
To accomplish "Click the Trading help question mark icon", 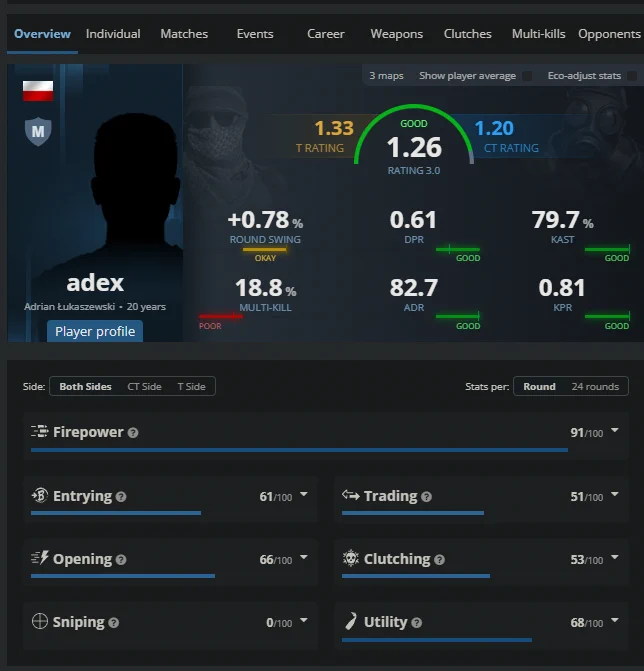I will pyautogui.click(x=426, y=497).
